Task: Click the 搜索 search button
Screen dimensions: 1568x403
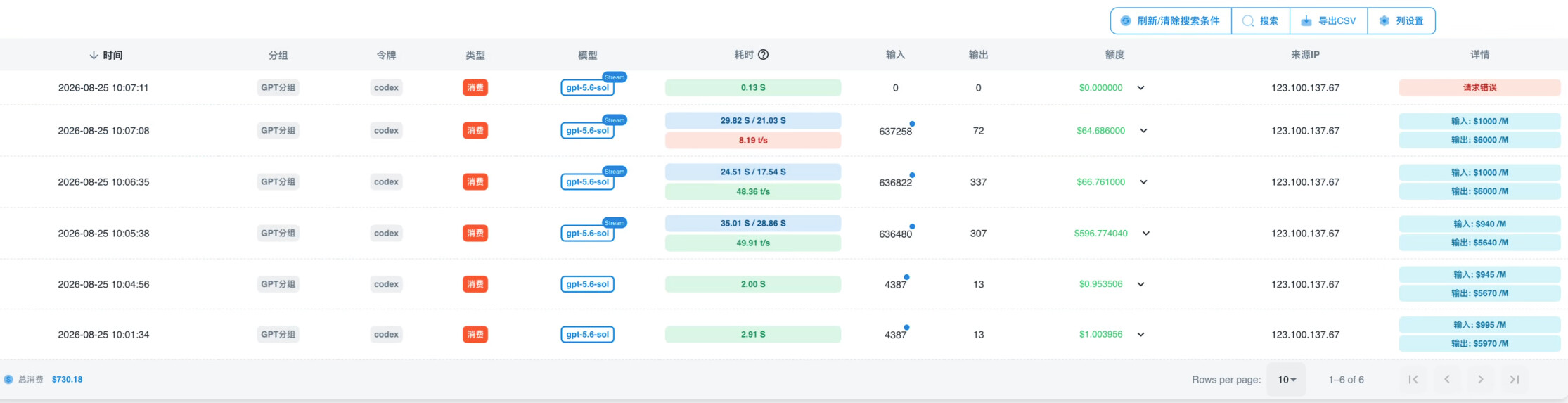Action: pyautogui.click(x=1261, y=21)
